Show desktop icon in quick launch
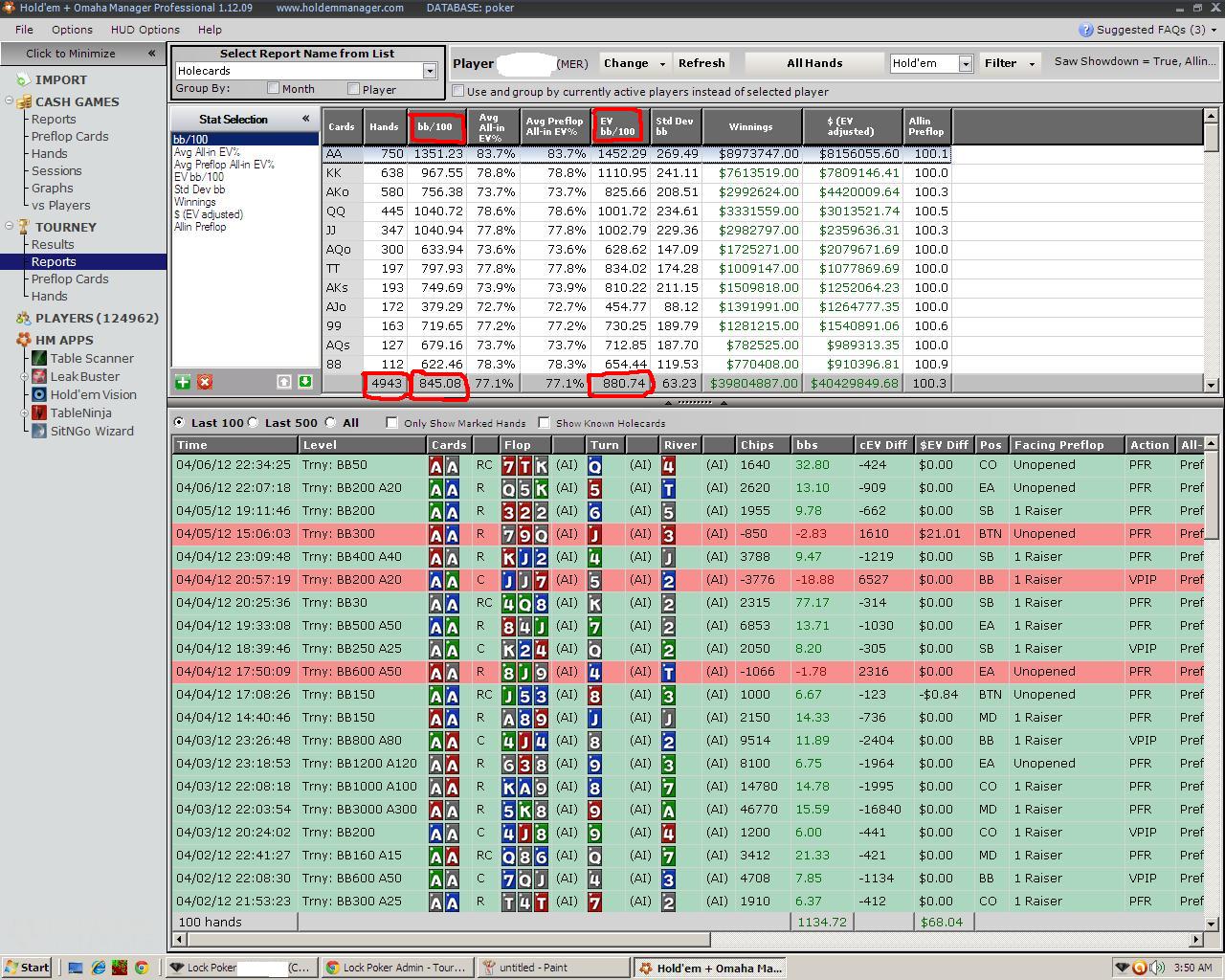 click(x=76, y=968)
